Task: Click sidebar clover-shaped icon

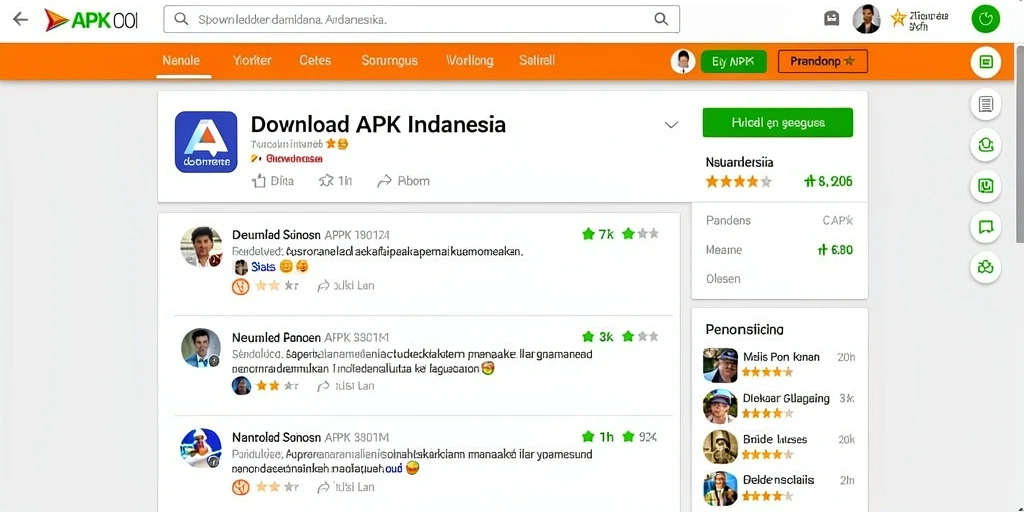Action: pos(986,268)
